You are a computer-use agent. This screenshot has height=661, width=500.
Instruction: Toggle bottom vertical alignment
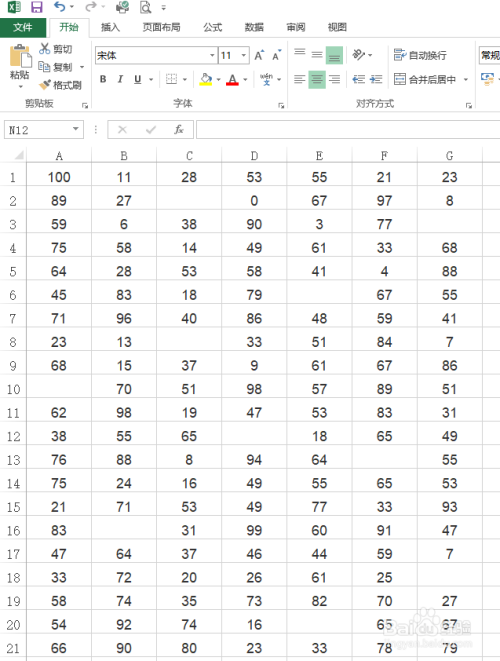coord(335,54)
